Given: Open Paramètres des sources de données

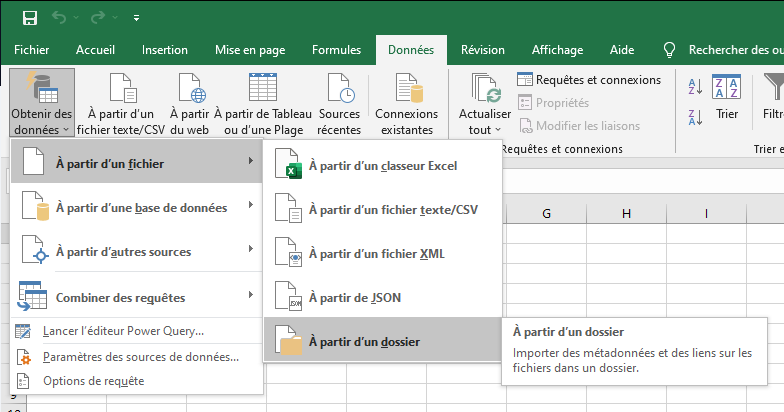Looking at the screenshot, I should click(x=136, y=357).
